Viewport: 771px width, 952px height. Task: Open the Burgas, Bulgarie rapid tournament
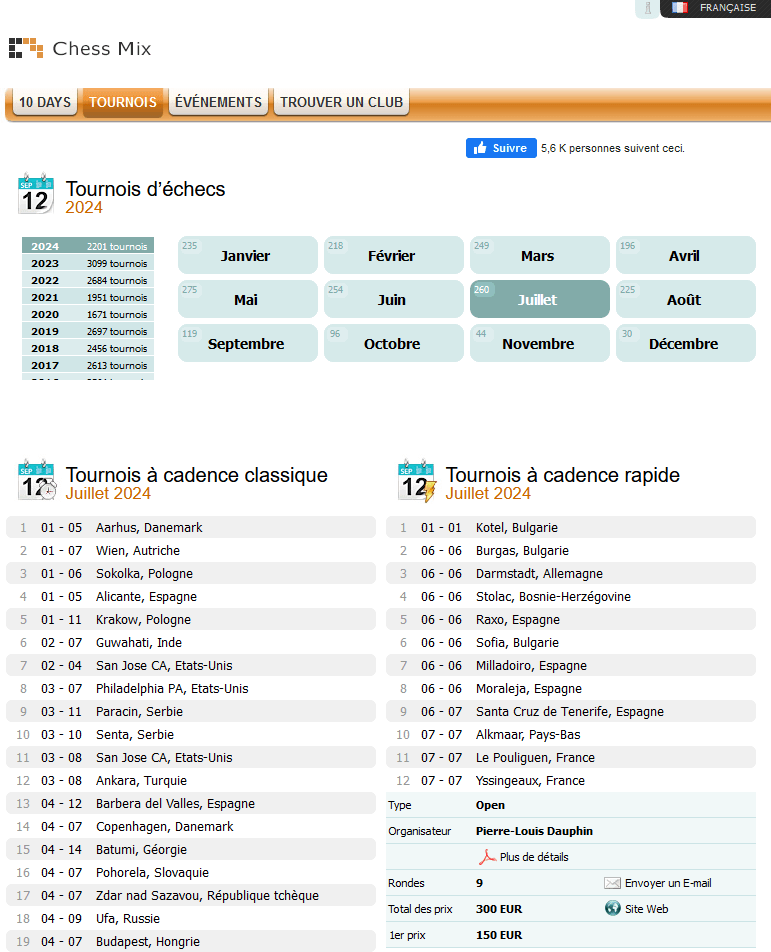coord(571,550)
